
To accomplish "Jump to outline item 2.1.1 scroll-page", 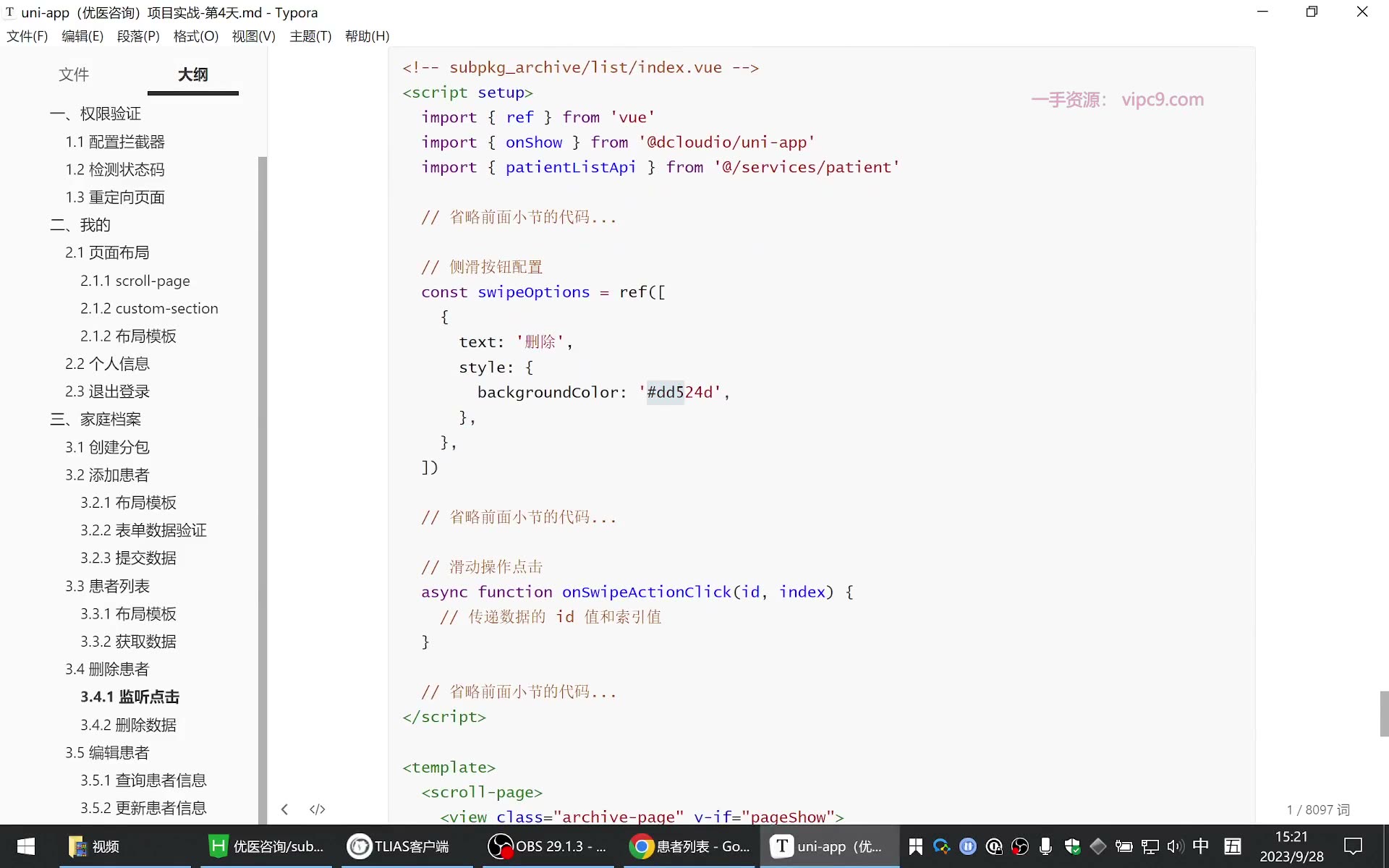I will tap(135, 281).
